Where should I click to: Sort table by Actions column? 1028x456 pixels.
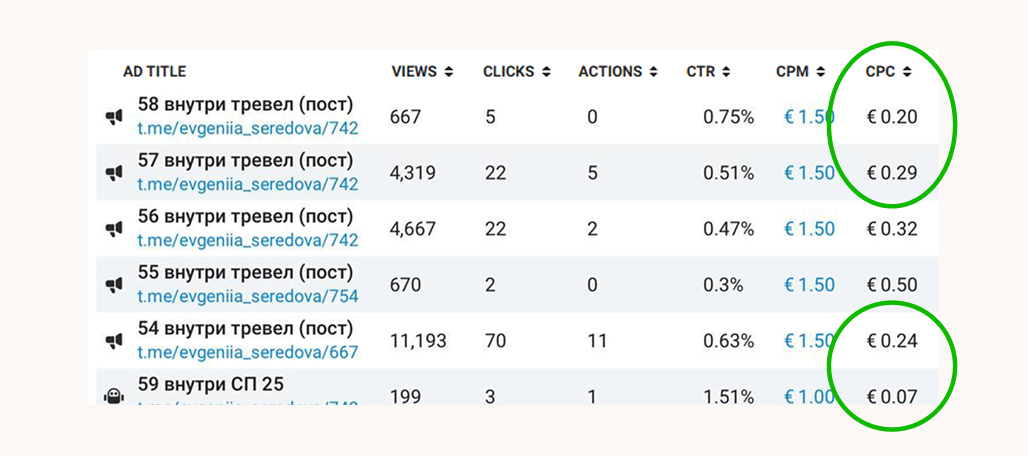617,72
